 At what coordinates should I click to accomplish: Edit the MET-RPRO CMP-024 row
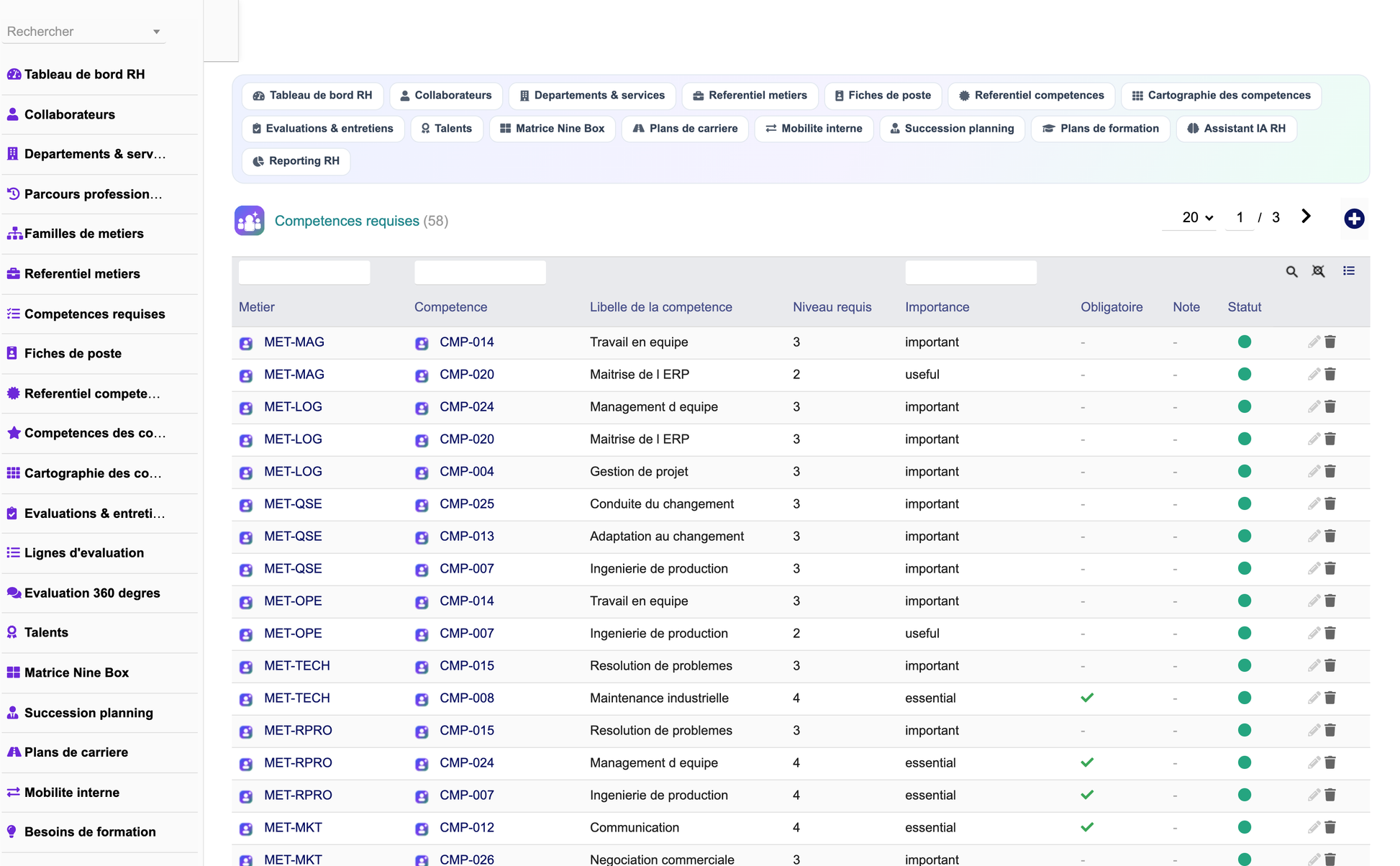1314,762
